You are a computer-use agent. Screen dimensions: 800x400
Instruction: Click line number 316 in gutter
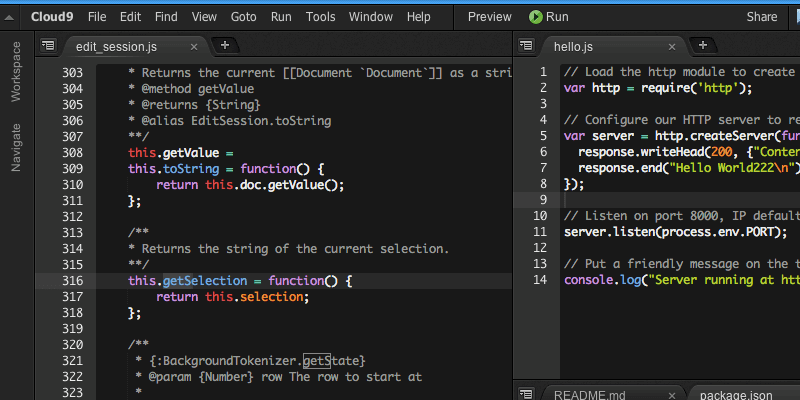(72, 281)
